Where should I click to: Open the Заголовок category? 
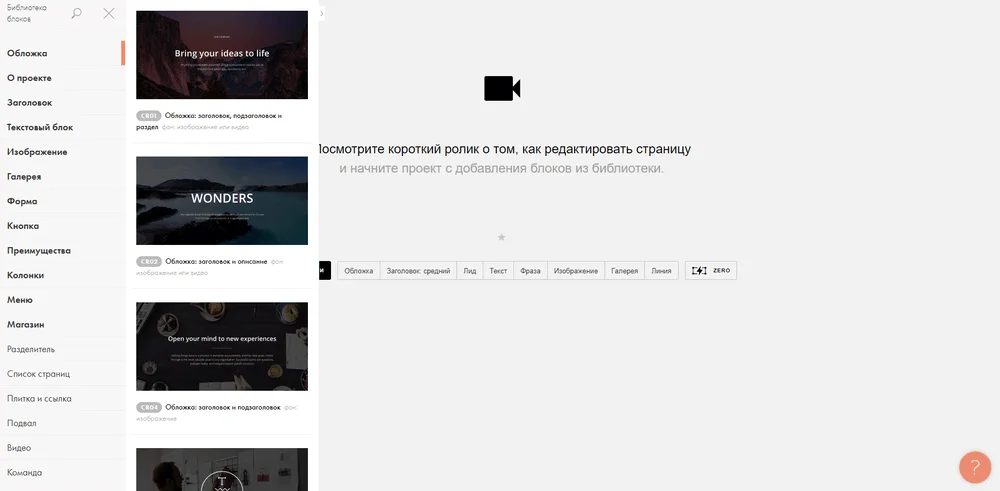62,103
